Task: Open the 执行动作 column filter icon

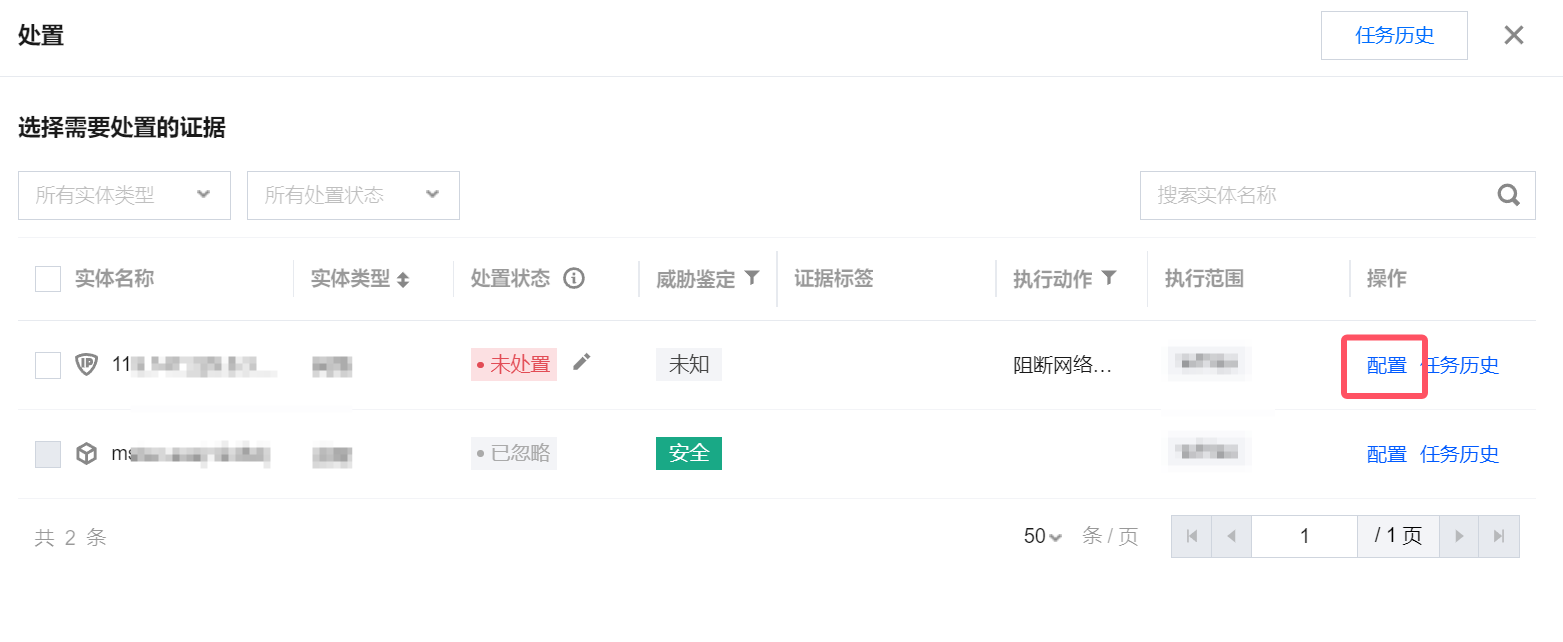Action: tap(1108, 277)
